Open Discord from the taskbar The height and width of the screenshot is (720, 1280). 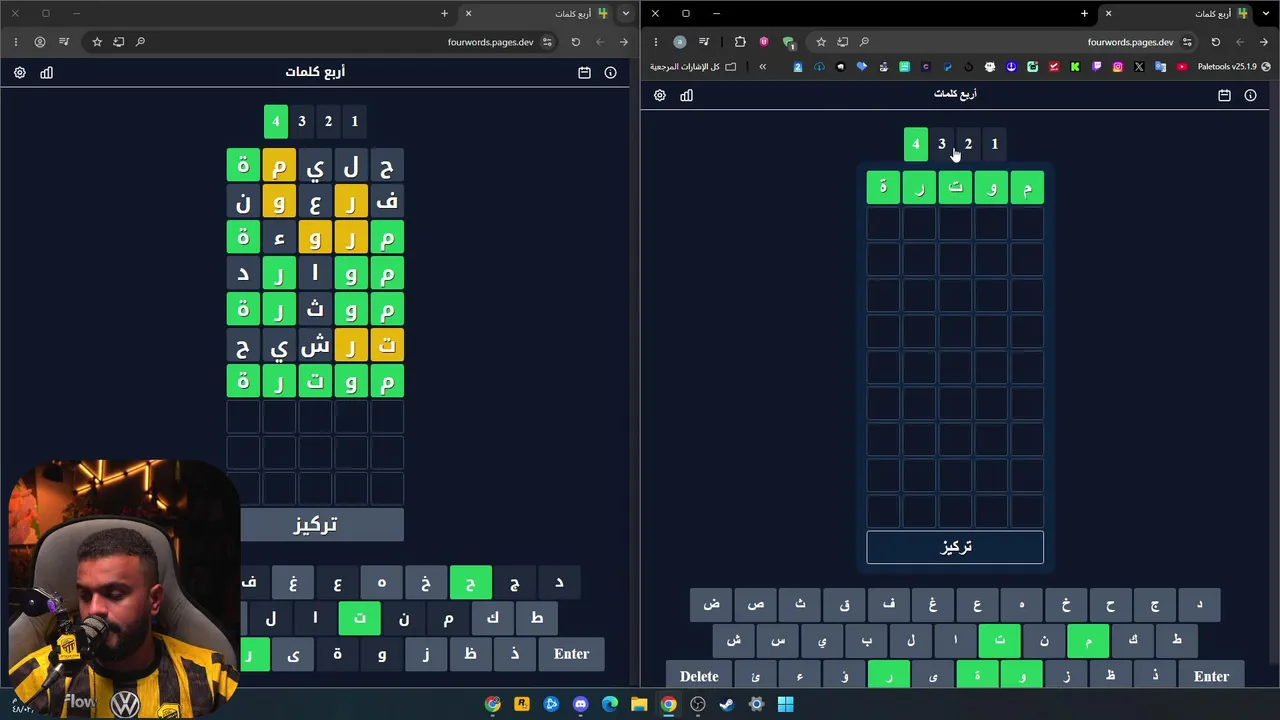[x=580, y=704]
